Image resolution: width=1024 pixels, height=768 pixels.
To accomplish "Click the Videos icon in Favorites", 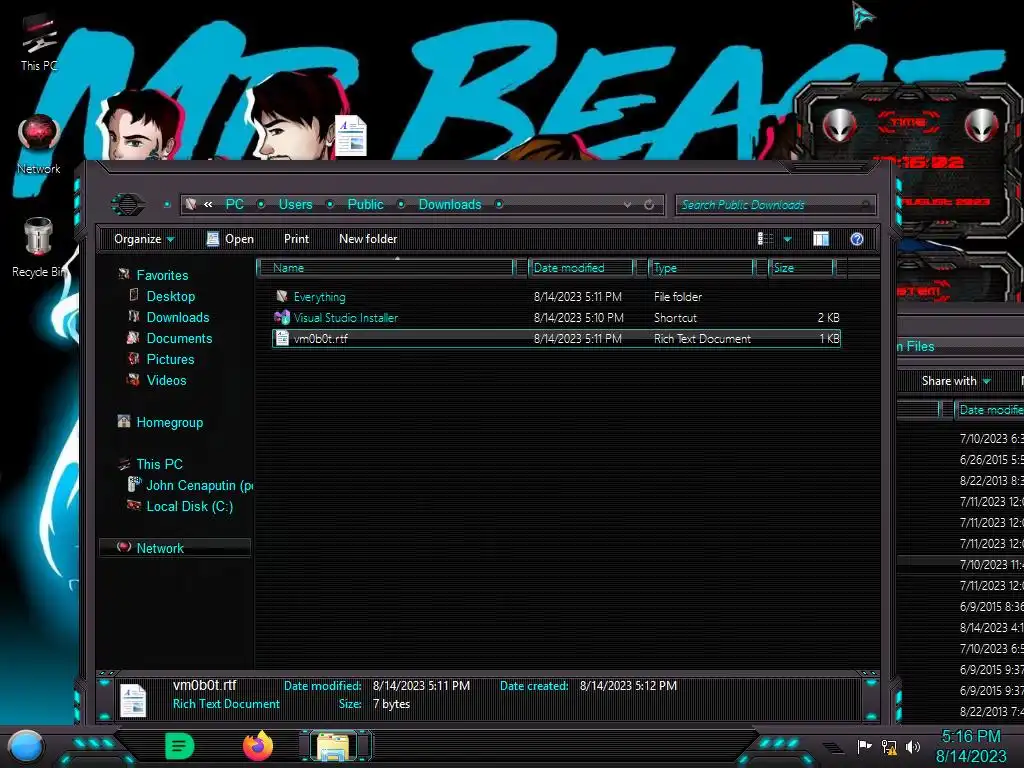I will click(x=134, y=379).
